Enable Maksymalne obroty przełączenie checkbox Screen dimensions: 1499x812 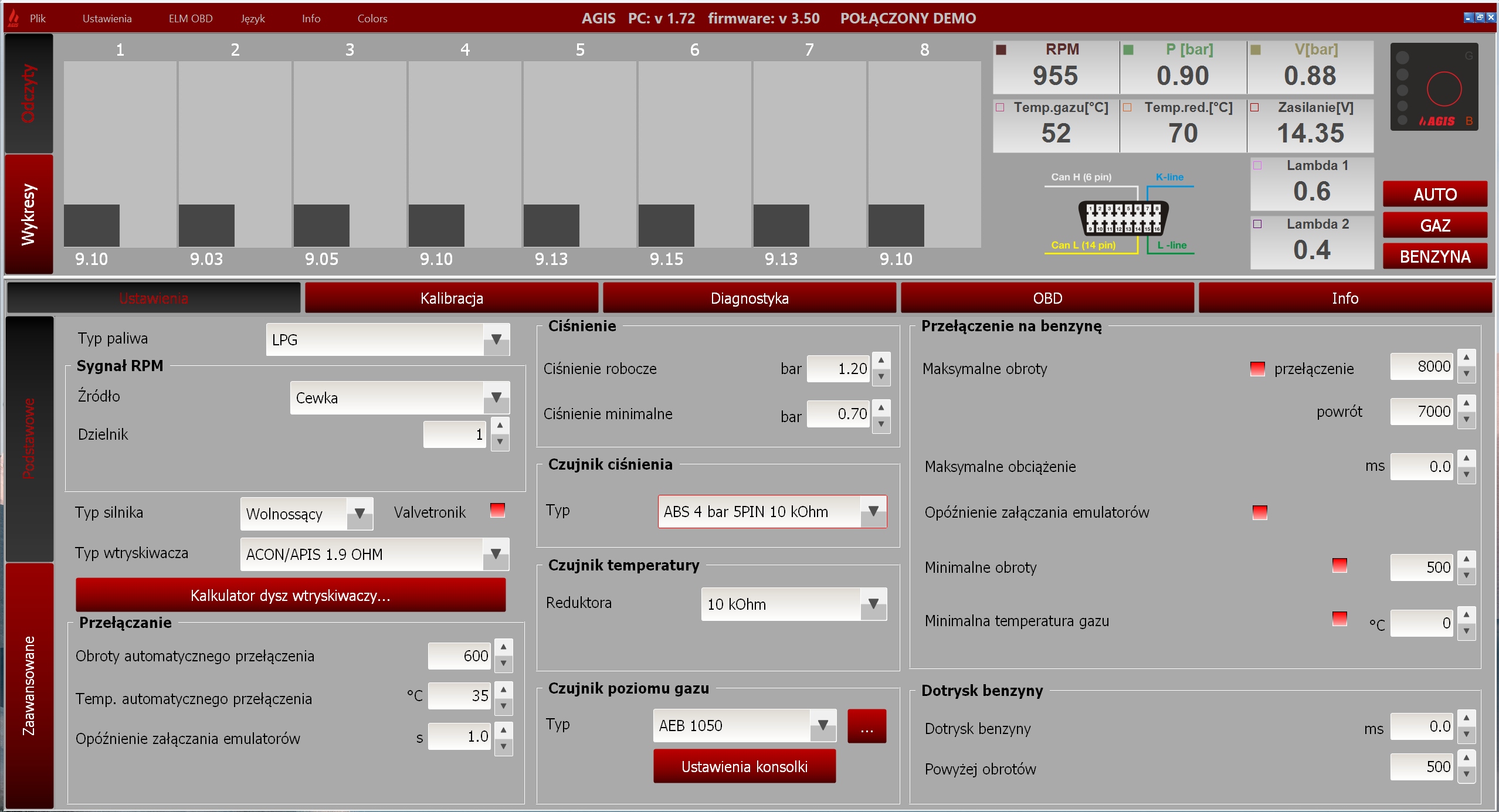[x=1257, y=369]
